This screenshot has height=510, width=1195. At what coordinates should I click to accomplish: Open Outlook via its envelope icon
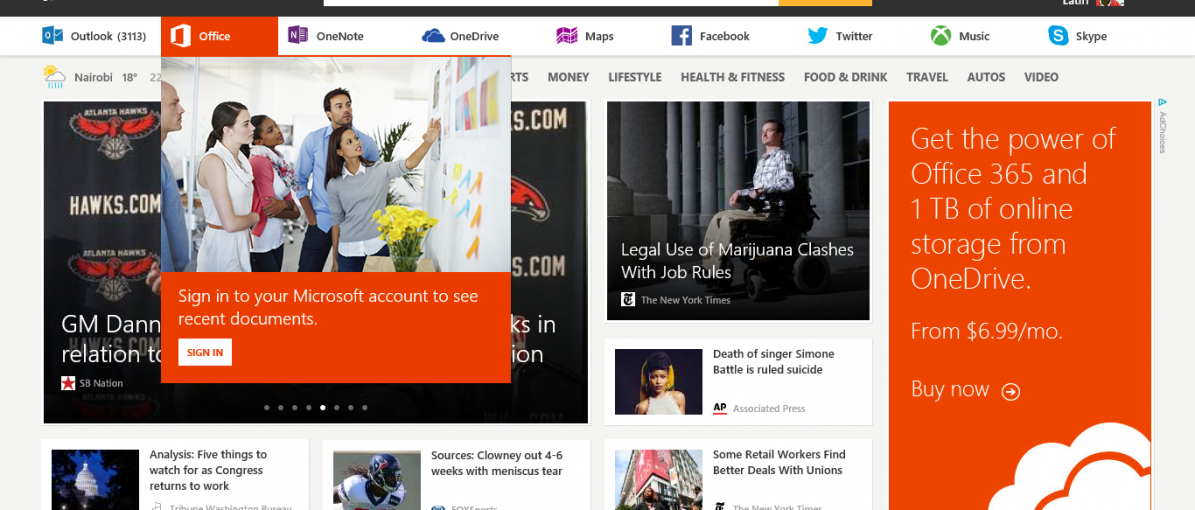point(53,36)
